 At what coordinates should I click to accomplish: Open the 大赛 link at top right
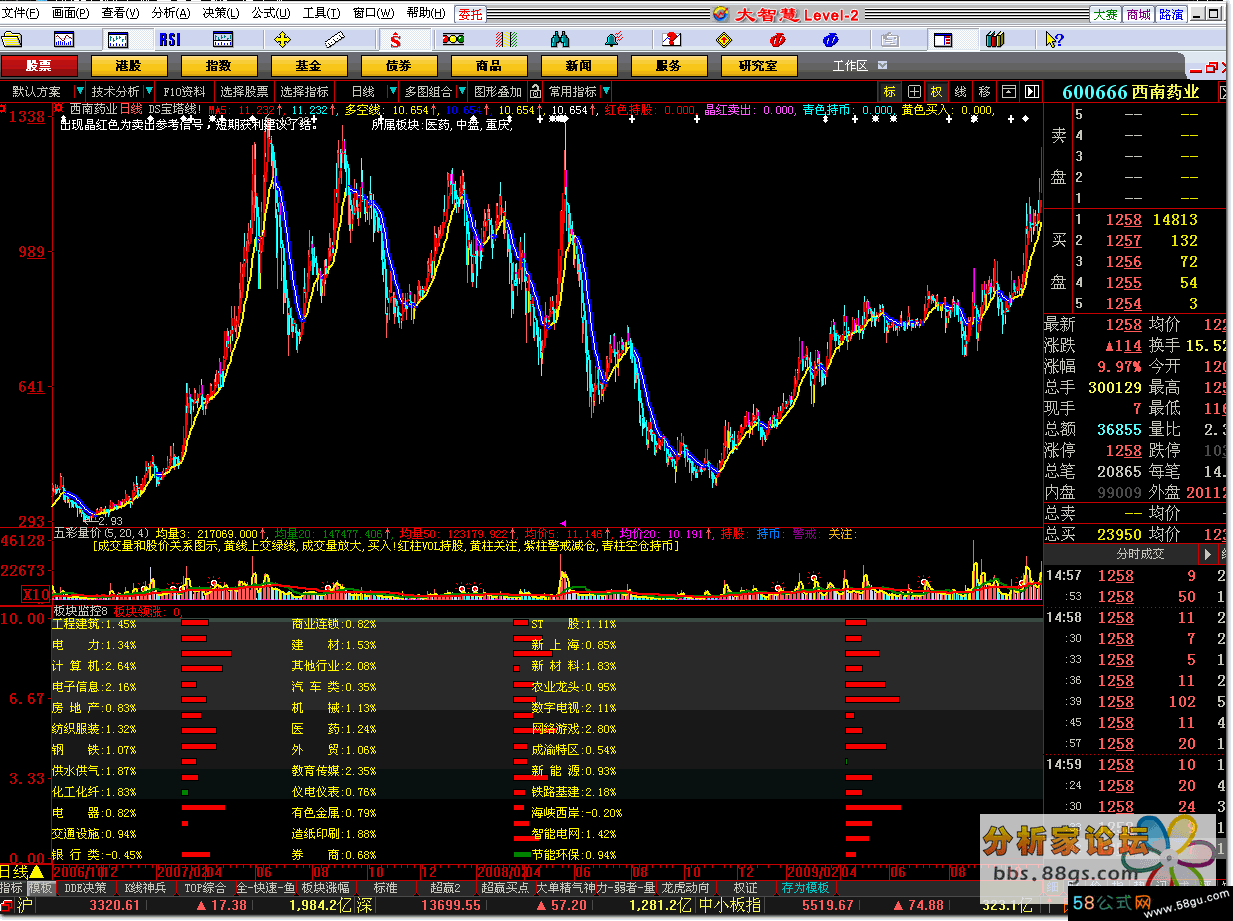1105,14
